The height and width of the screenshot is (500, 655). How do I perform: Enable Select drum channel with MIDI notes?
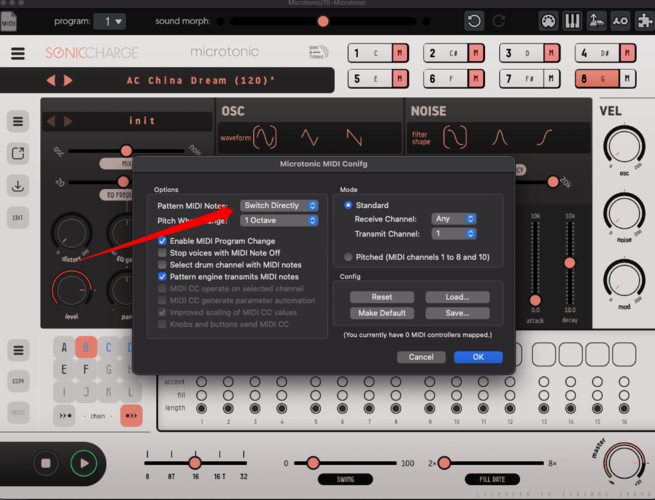coord(162,265)
